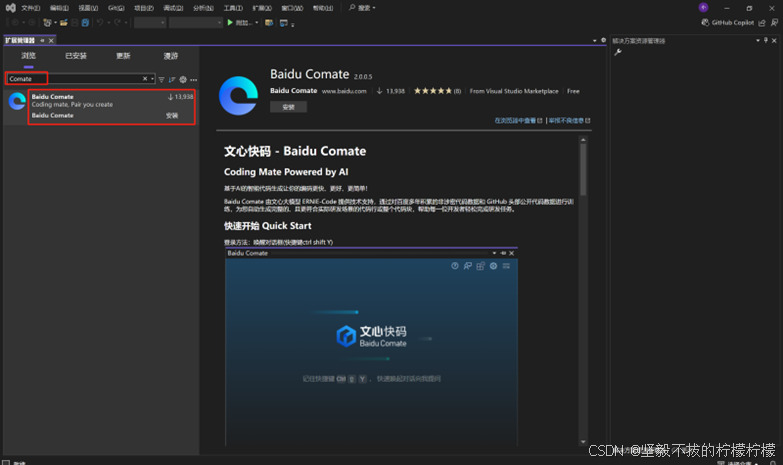Close the Extension Manager tab

coord(51,40)
